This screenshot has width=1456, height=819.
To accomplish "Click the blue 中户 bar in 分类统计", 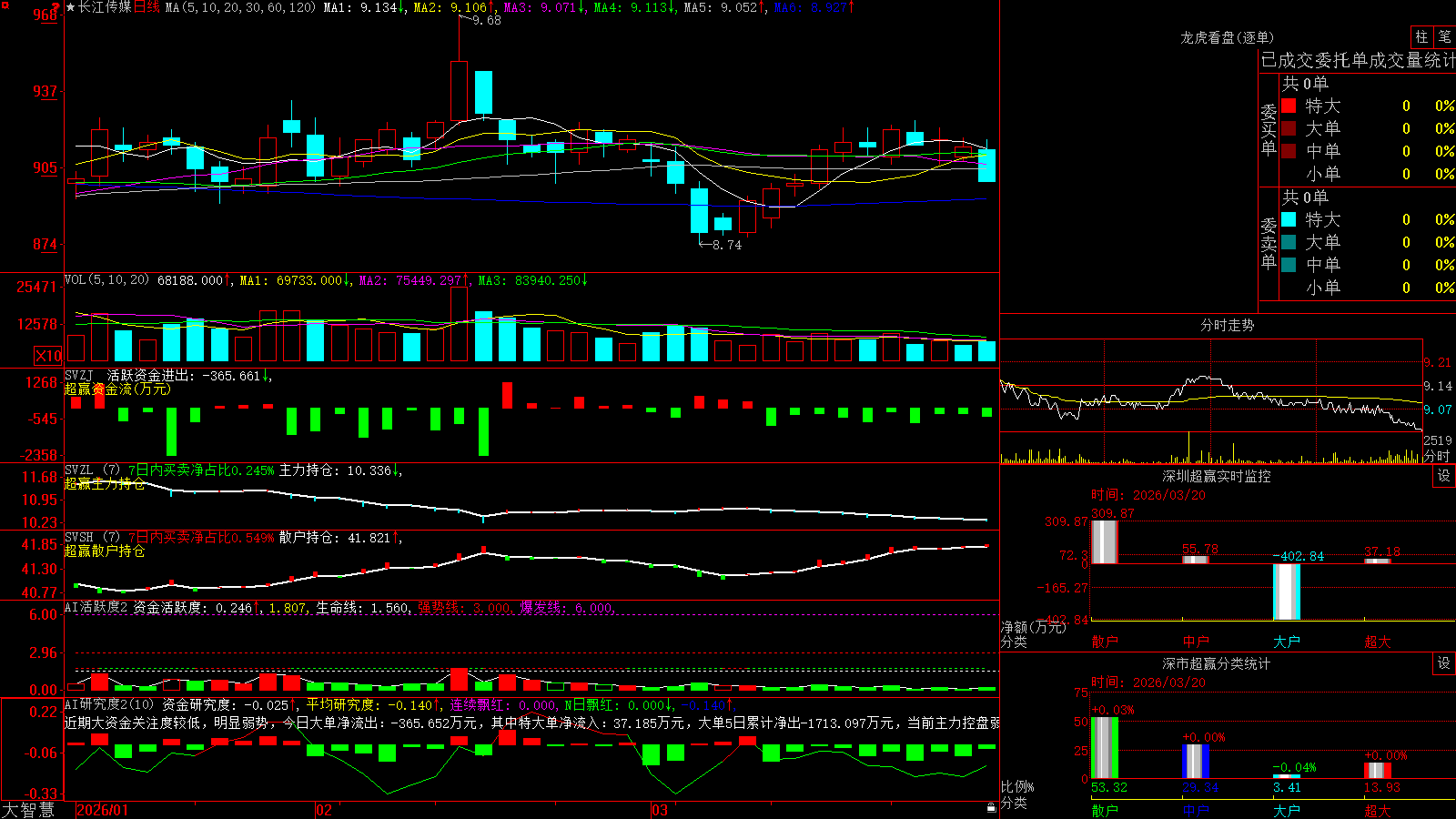I will (1196, 762).
